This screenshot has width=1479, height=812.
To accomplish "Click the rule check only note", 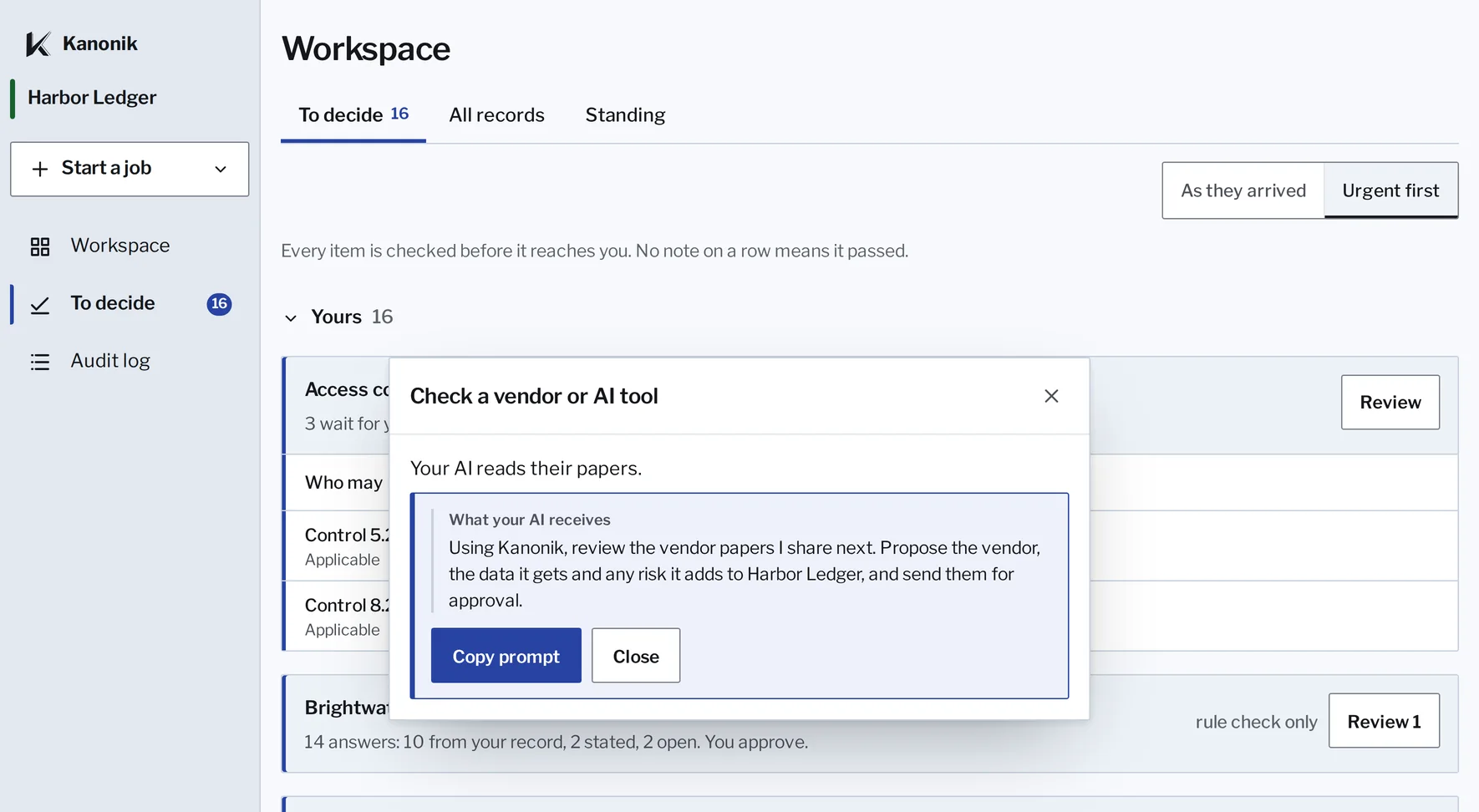I will click(x=1256, y=722).
